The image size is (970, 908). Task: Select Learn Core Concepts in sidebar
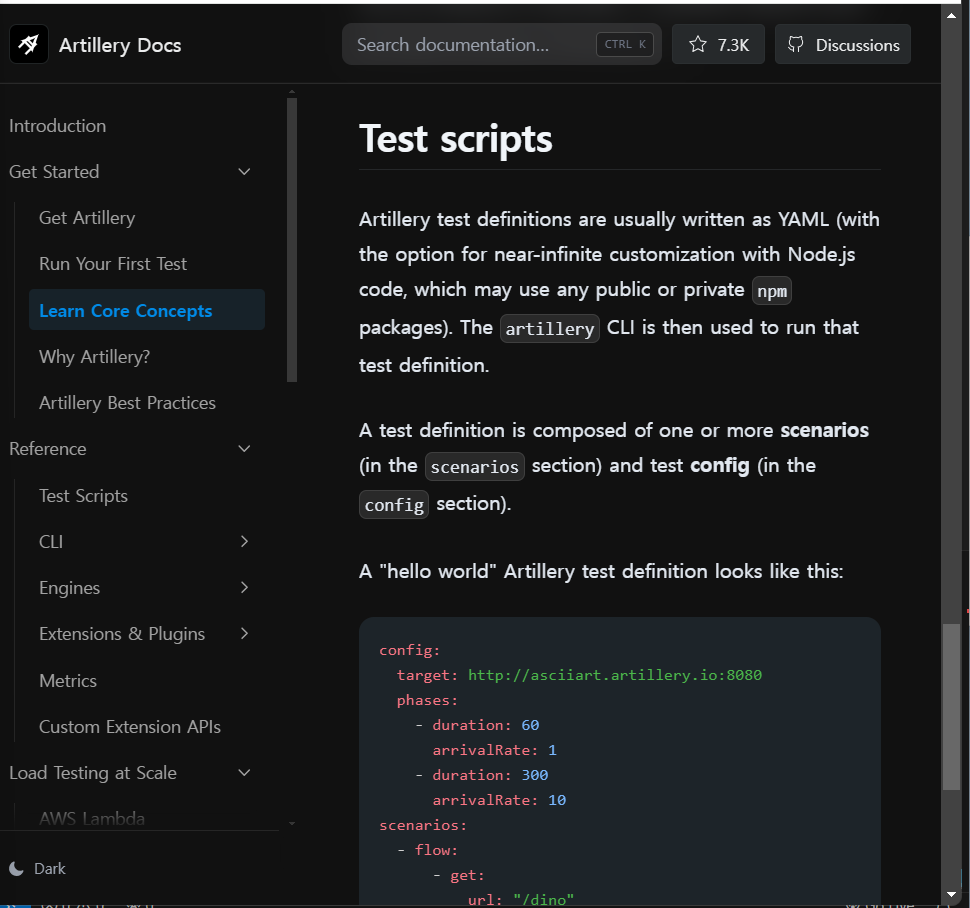(147, 310)
